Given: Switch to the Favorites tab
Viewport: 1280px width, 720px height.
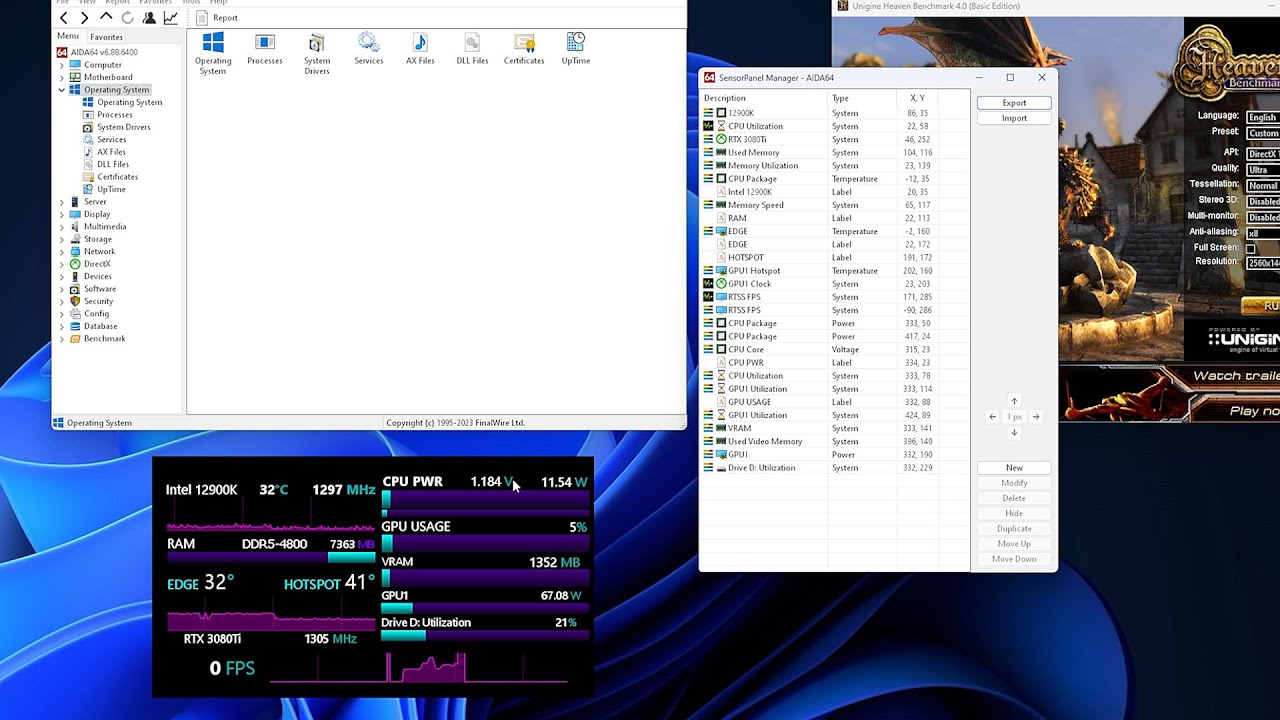Looking at the screenshot, I should pyautogui.click(x=106, y=37).
